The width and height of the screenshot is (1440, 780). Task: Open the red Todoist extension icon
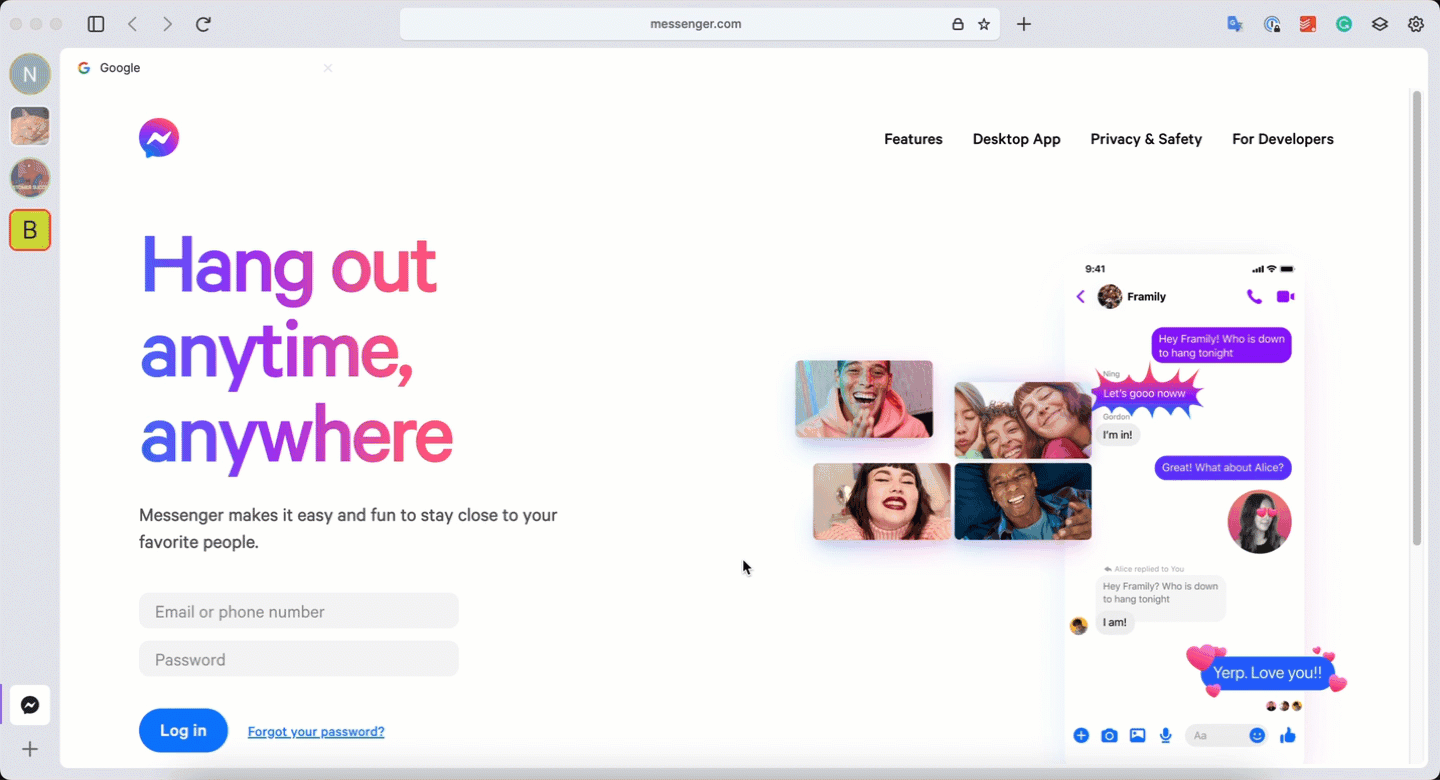[1308, 24]
